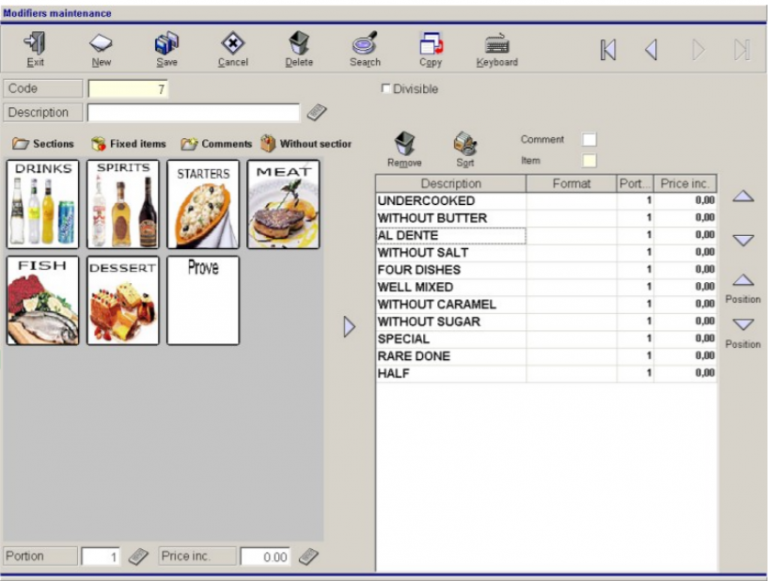The image size is (768, 581).
Task: Click the Copy toolbar icon
Action: [x=431, y=48]
